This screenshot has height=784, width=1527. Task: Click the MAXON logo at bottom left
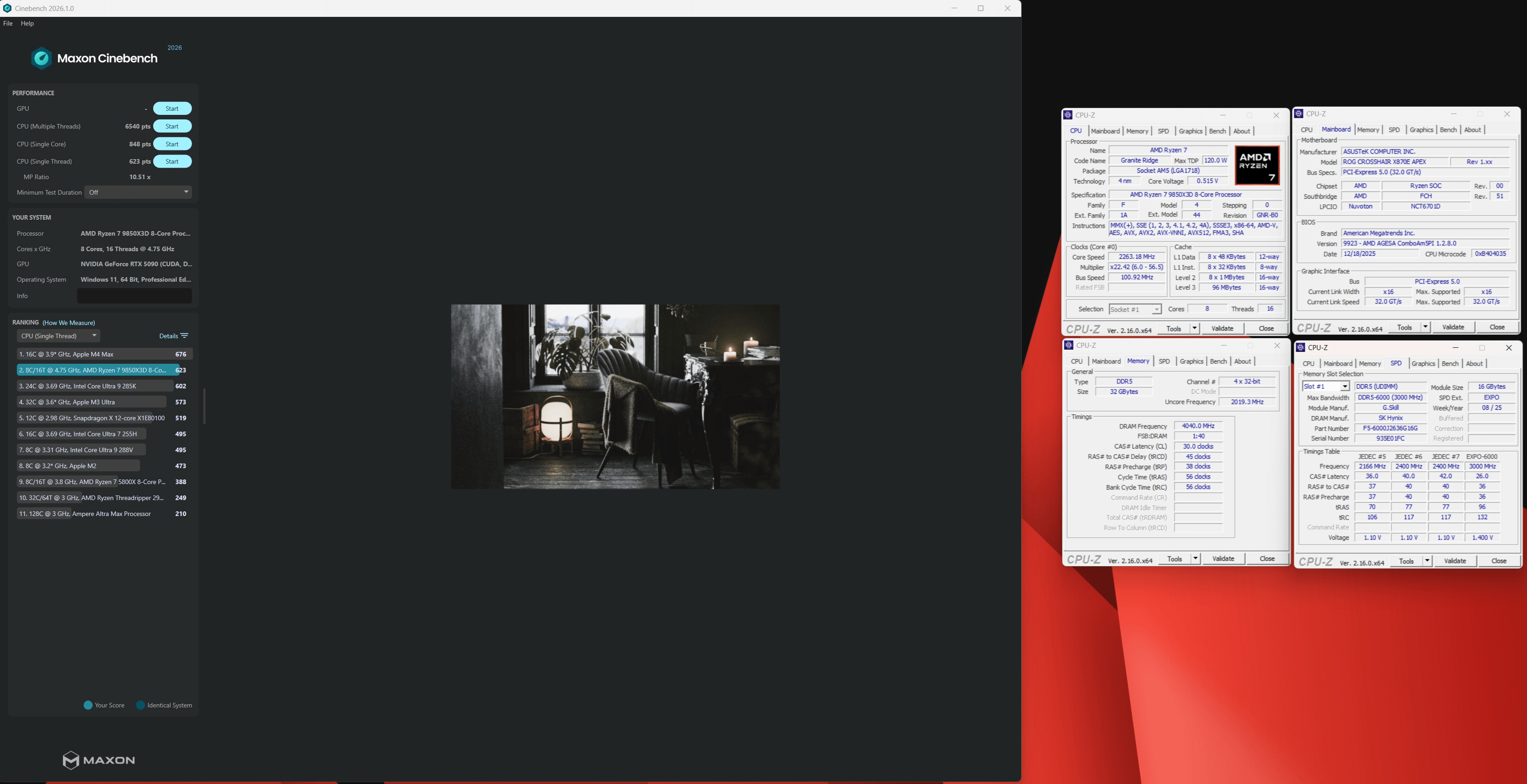pos(99,760)
